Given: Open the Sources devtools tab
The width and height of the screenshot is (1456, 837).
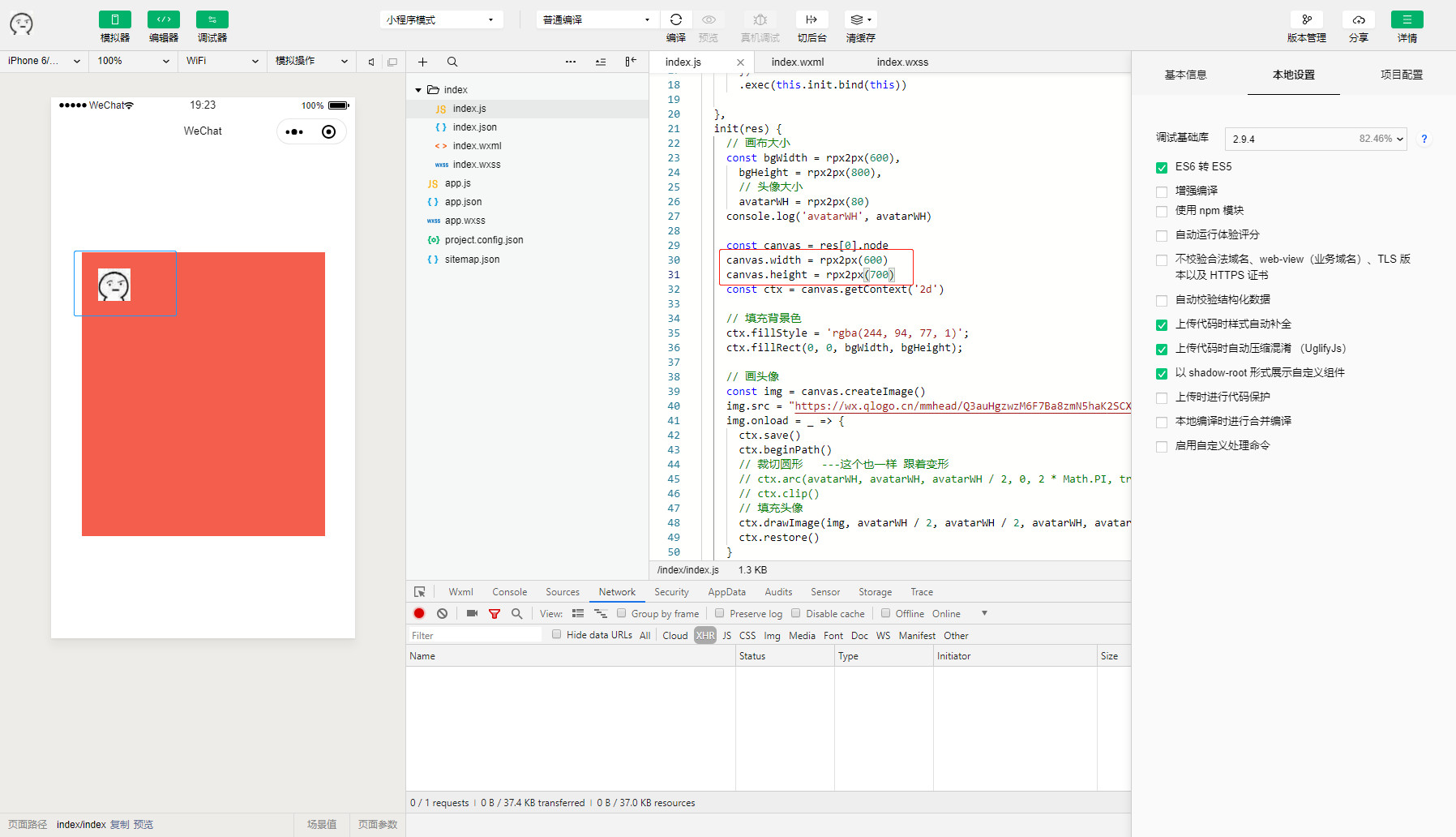Looking at the screenshot, I should click(563, 592).
